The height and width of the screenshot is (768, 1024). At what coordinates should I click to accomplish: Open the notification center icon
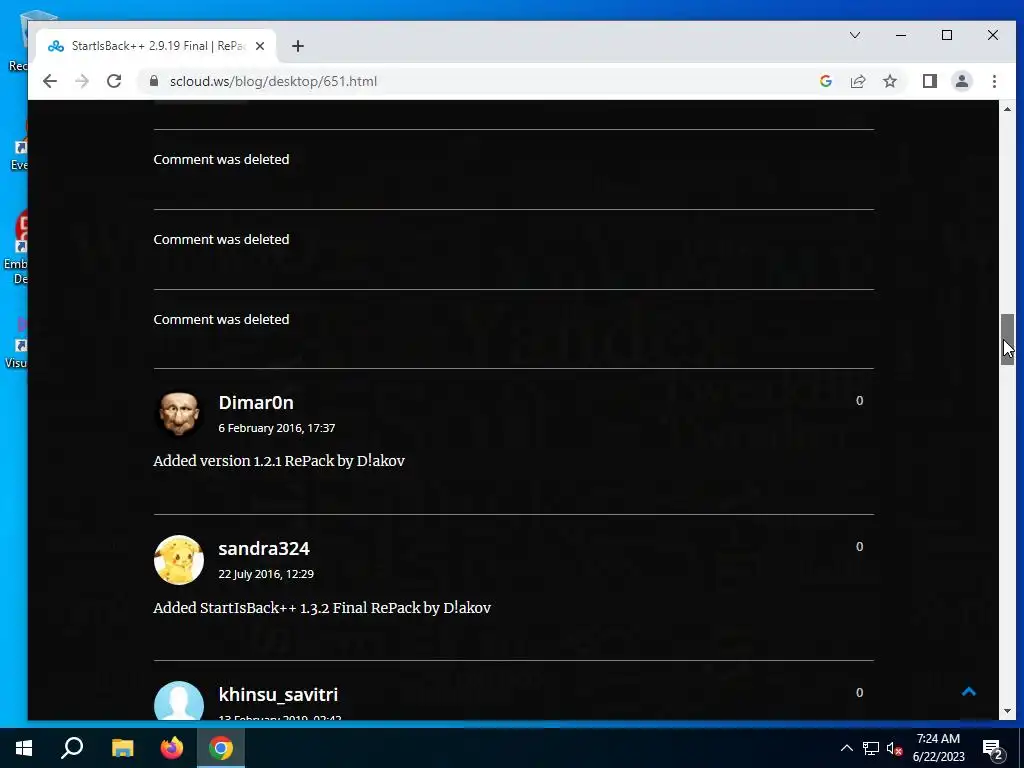point(993,748)
